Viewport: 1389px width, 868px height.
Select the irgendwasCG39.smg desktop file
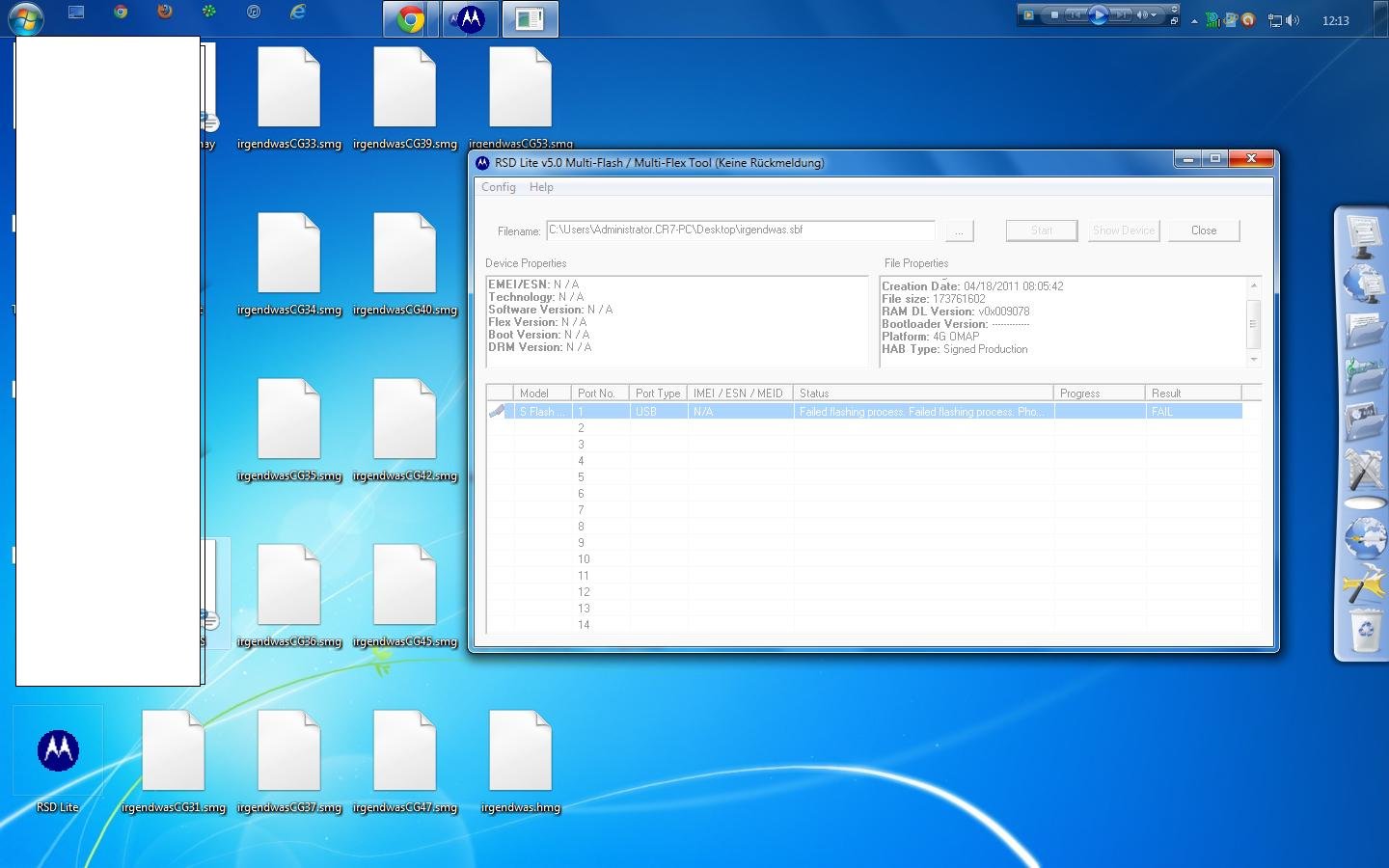pos(405,100)
